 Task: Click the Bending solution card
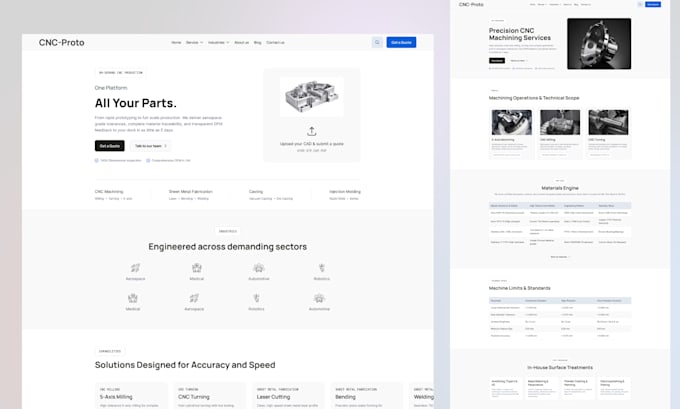pos(366,396)
